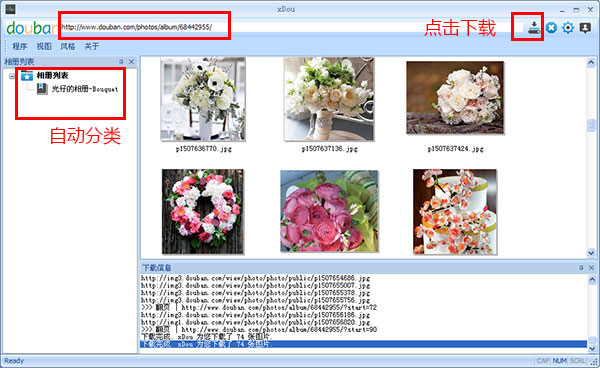This screenshot has width=600, height=368.
Task: Click the SCRL indicator in status bar
Action: (577, 361)
